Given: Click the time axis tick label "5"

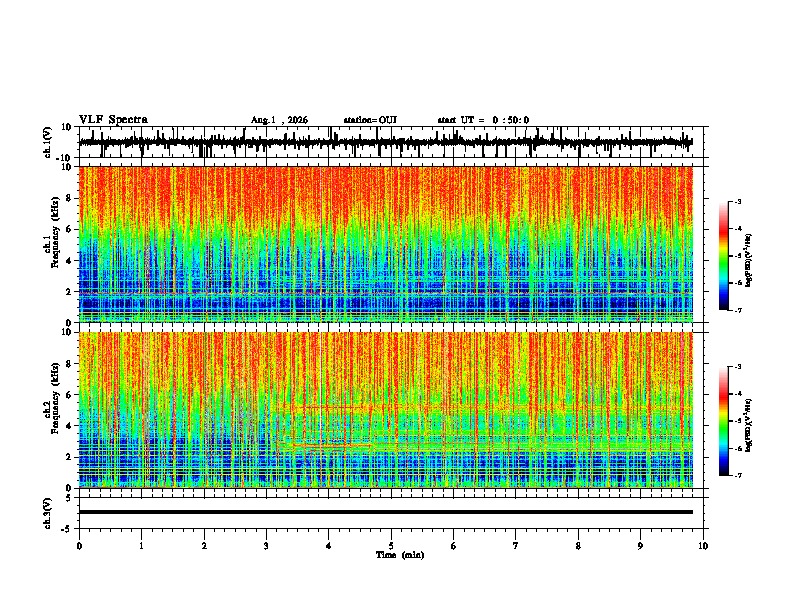Looking at the screenshot, I should (391, 546).
